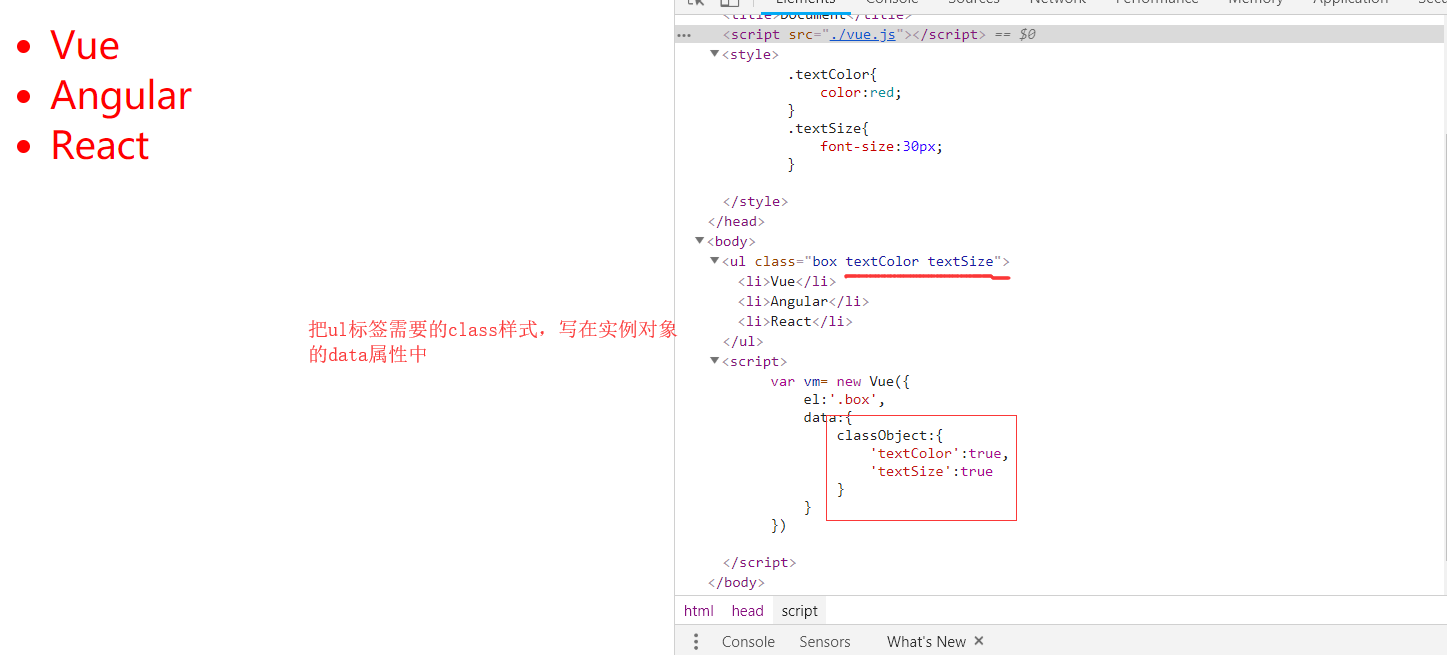
Task: Close the What's New drawer tab
Action: [x=979, y=641]
